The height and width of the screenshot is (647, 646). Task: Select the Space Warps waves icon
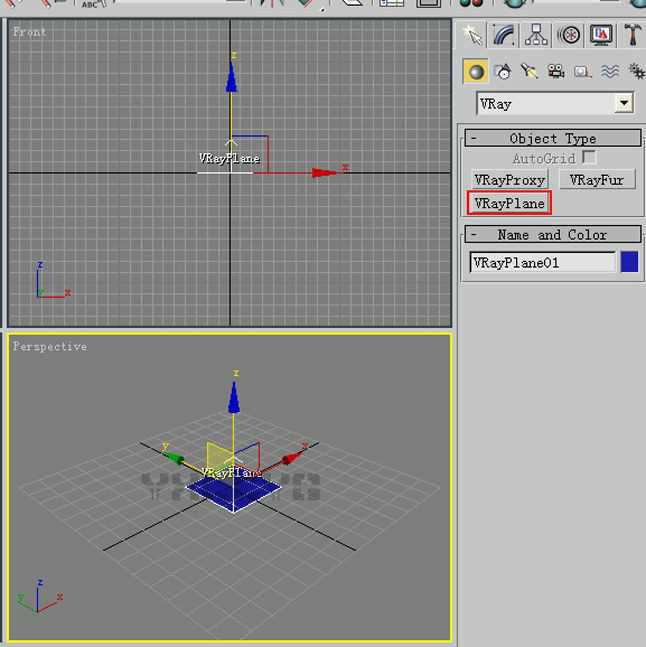(x=610, y=72)
